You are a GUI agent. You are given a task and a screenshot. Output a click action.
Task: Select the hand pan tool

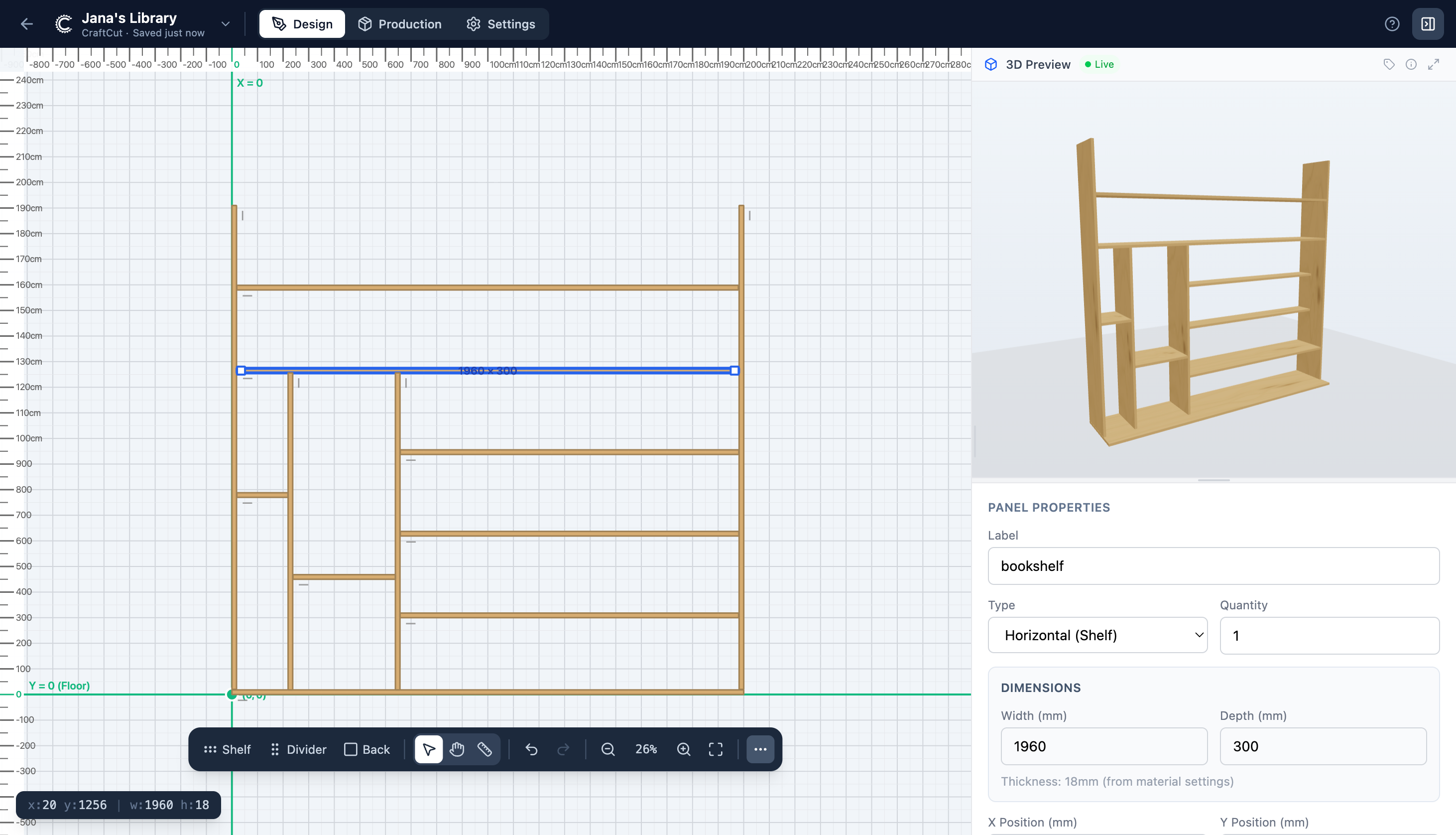[x=457, y=749]
